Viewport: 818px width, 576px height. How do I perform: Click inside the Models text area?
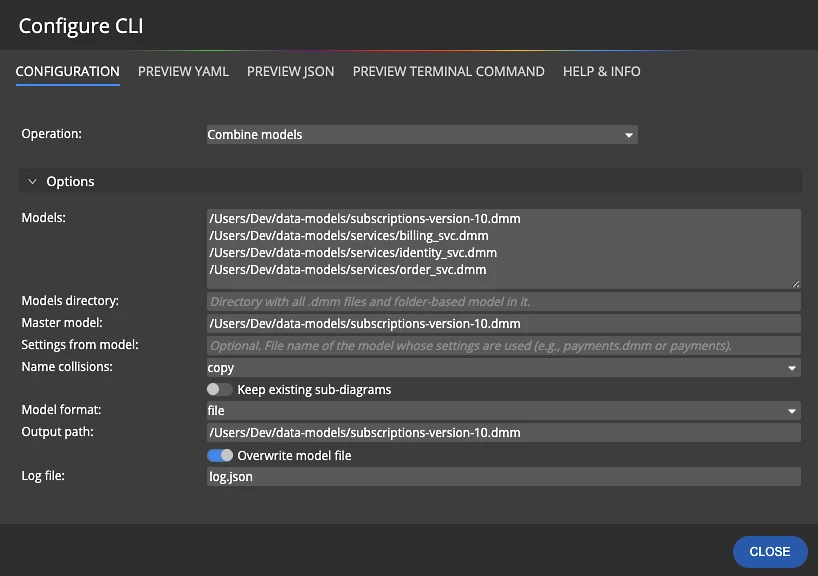coord(503,249)
